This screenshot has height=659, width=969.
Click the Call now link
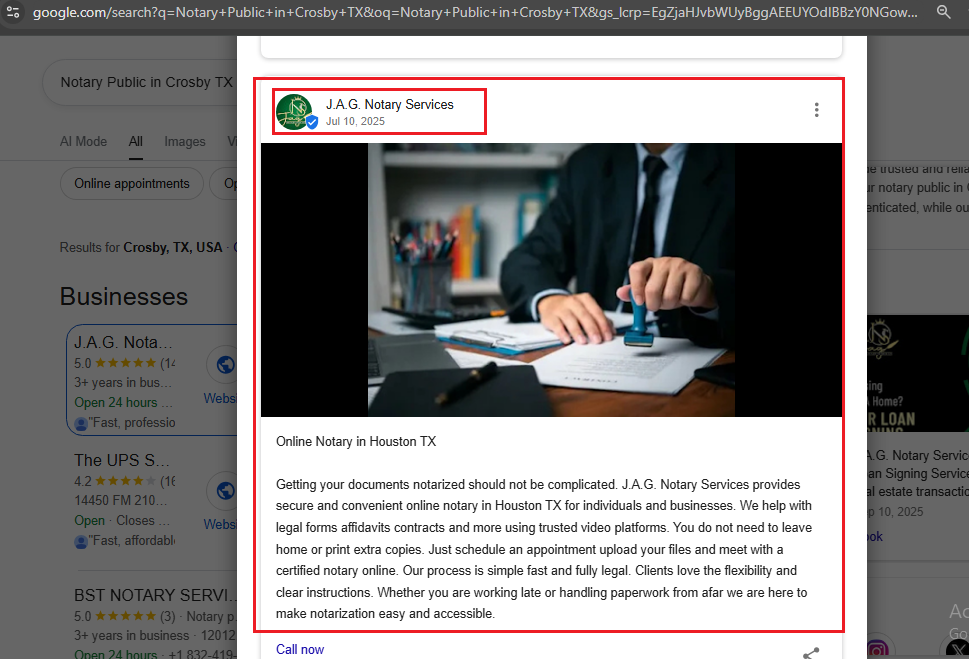[x=300, y=649]
